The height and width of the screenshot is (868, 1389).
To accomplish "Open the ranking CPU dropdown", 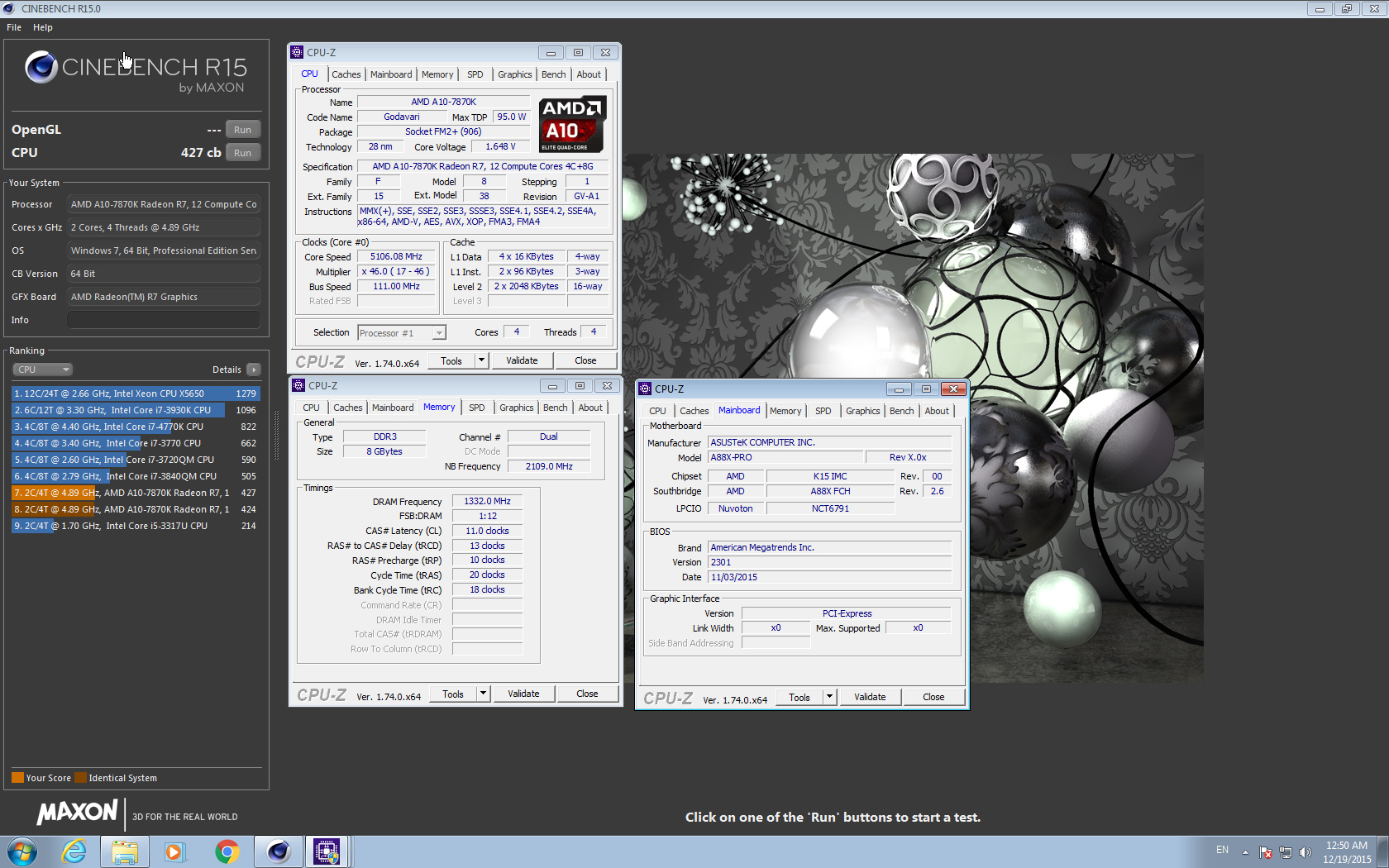I will [x=42, y=370].
